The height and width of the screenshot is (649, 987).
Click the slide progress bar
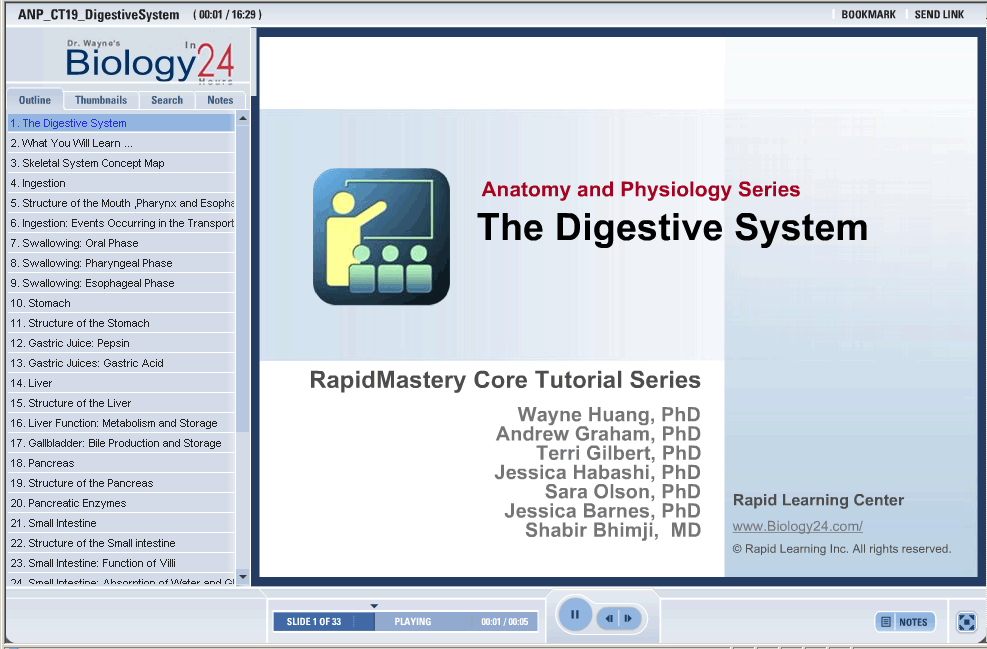coord(405,622)
